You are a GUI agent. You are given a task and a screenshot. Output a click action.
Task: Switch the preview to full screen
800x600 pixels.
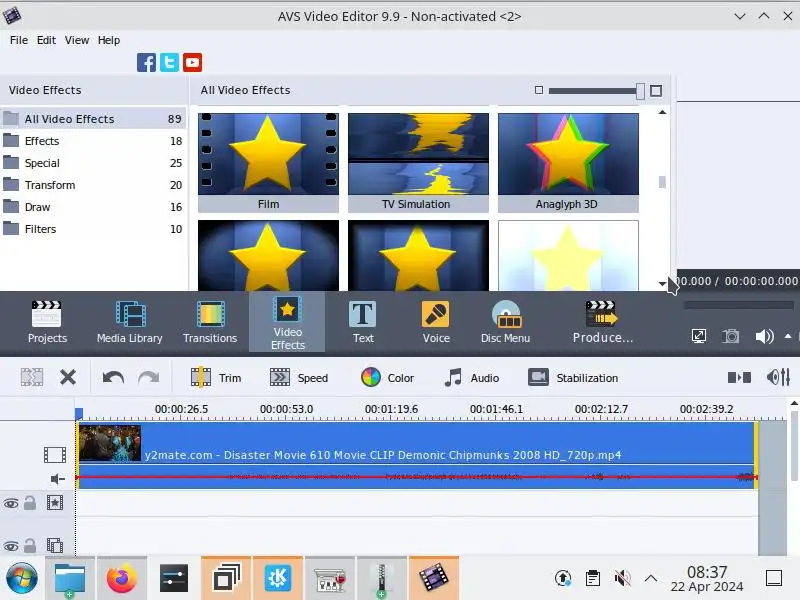698,336
